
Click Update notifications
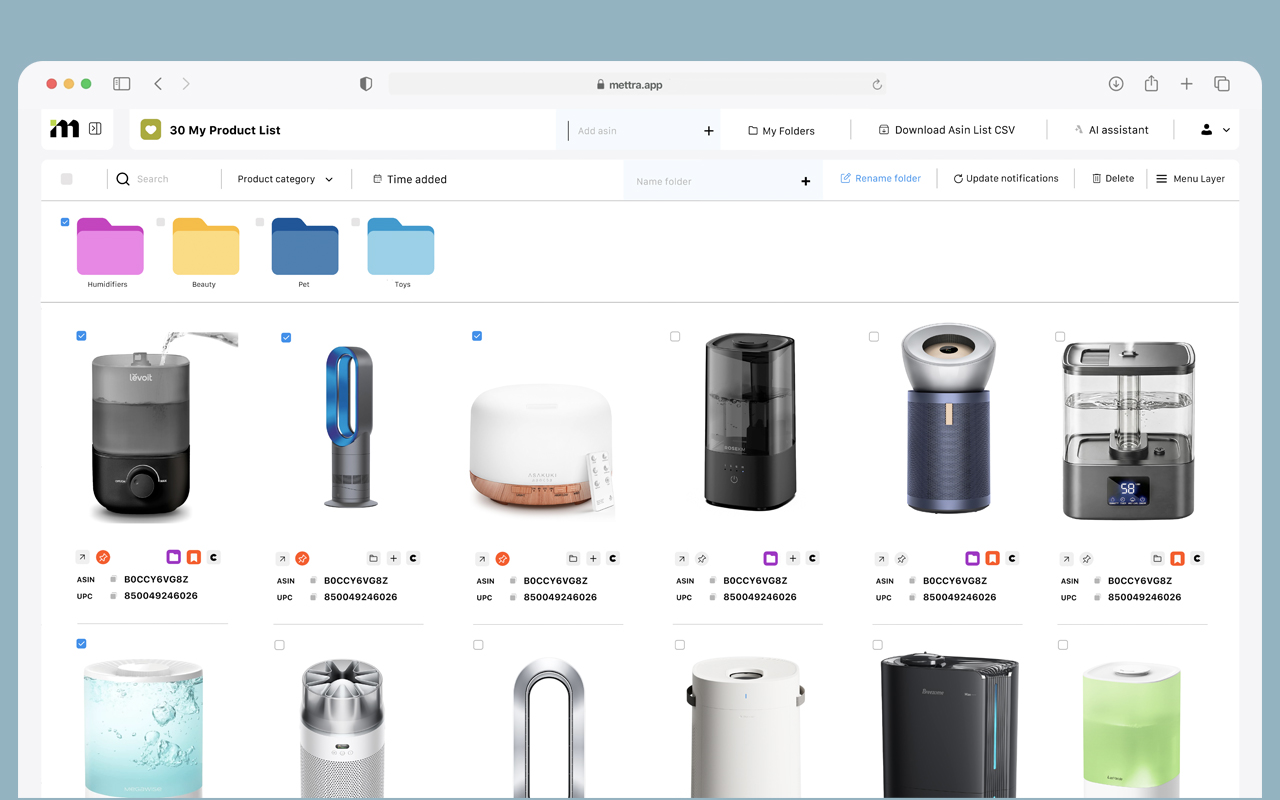click(x=1006, y=178)
